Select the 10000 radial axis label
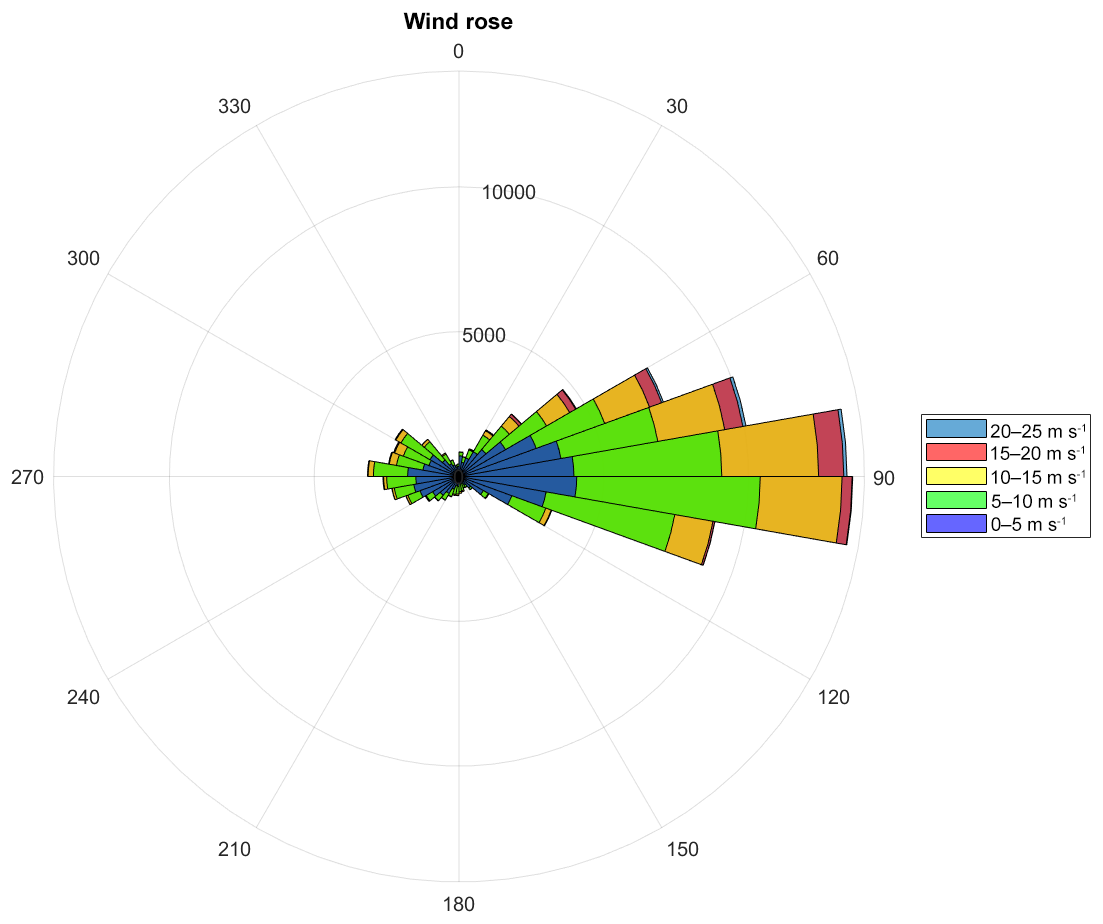Screen dimensions: 1103x924 click(508, 193)
